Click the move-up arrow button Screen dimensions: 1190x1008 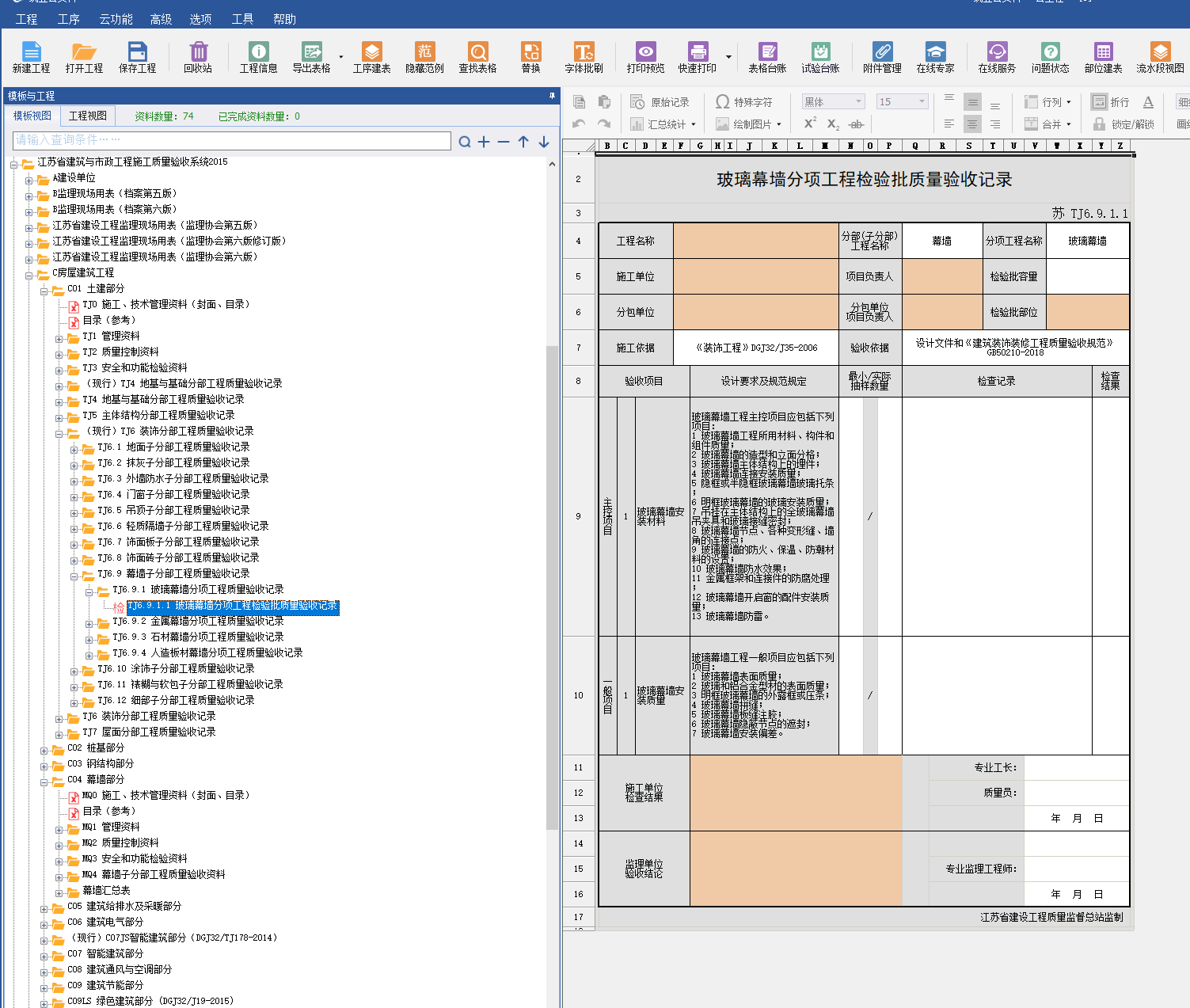click(523, 142)
